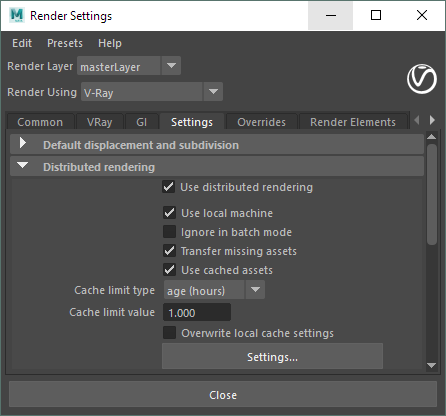Open the Render Using V-Ray dropdown
Screen dimensions: 446x416
point(152,92)
